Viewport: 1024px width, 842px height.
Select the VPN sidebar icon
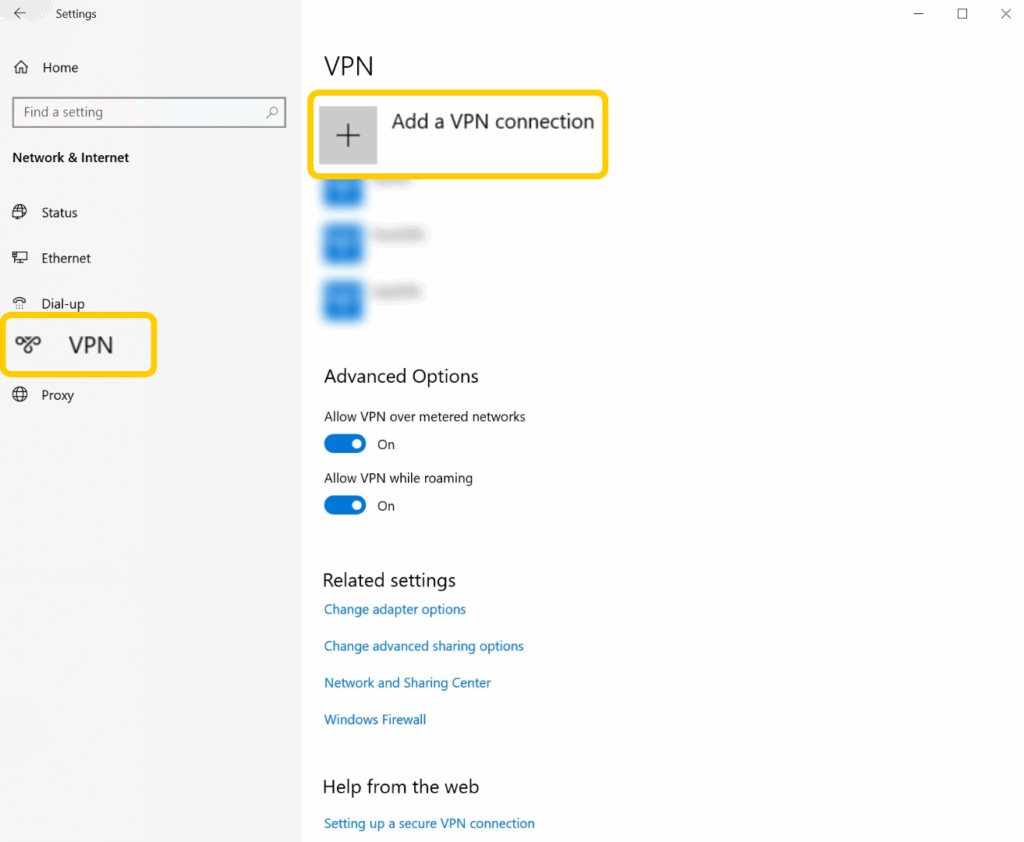28,345
